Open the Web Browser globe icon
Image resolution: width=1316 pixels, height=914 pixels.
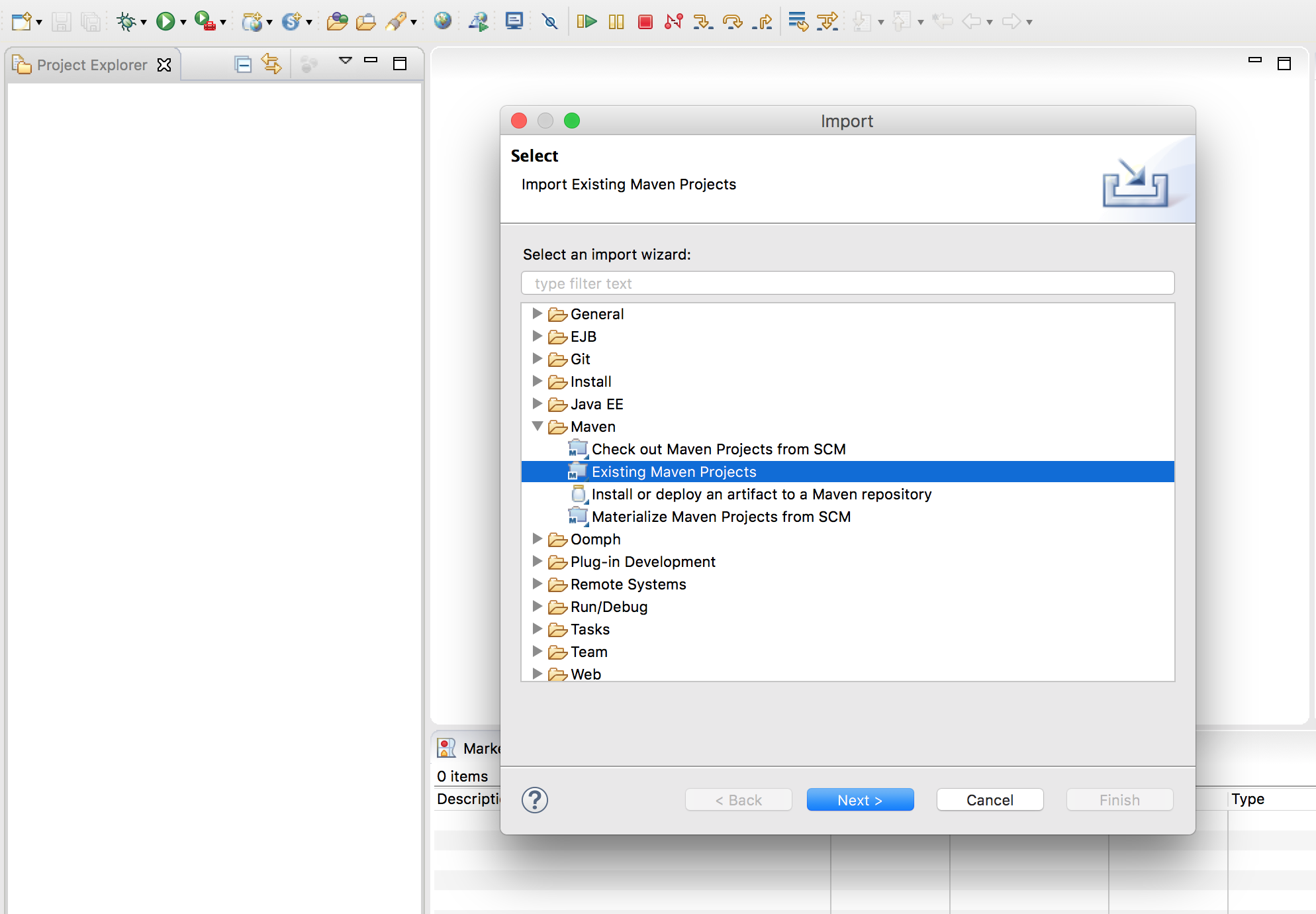point(443,22)
